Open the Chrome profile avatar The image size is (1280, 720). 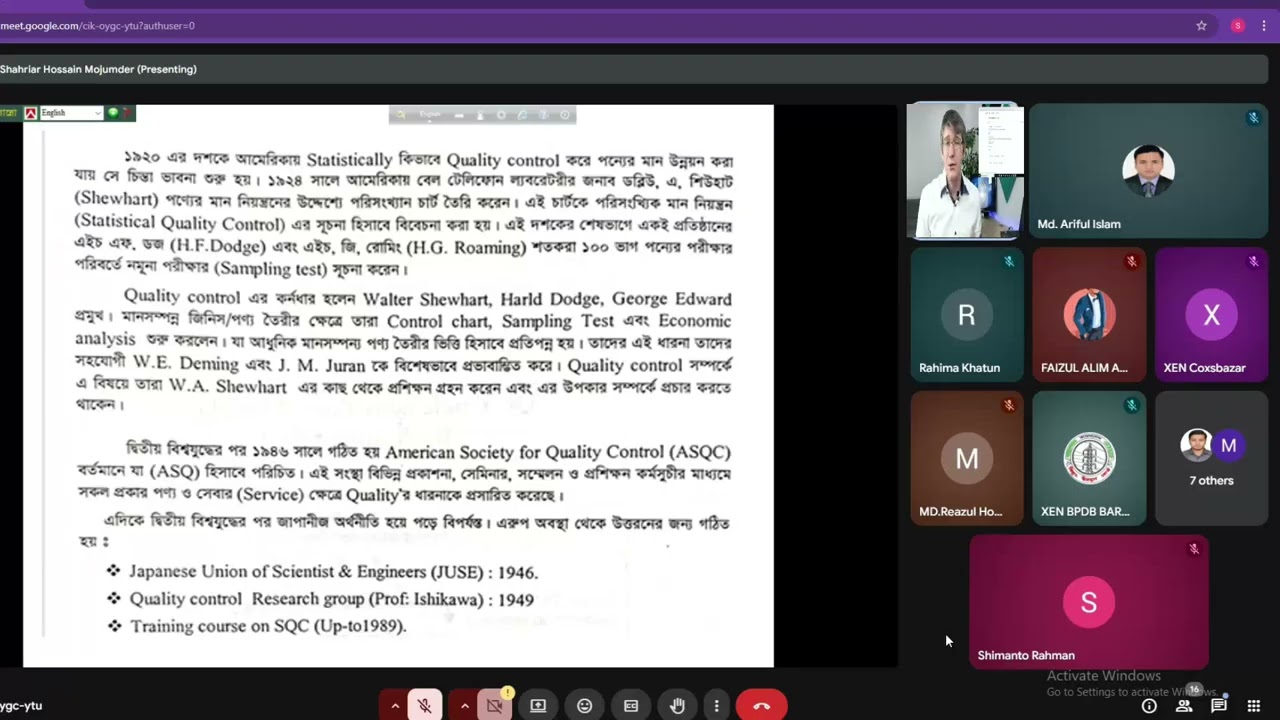tap(1238, 26)
